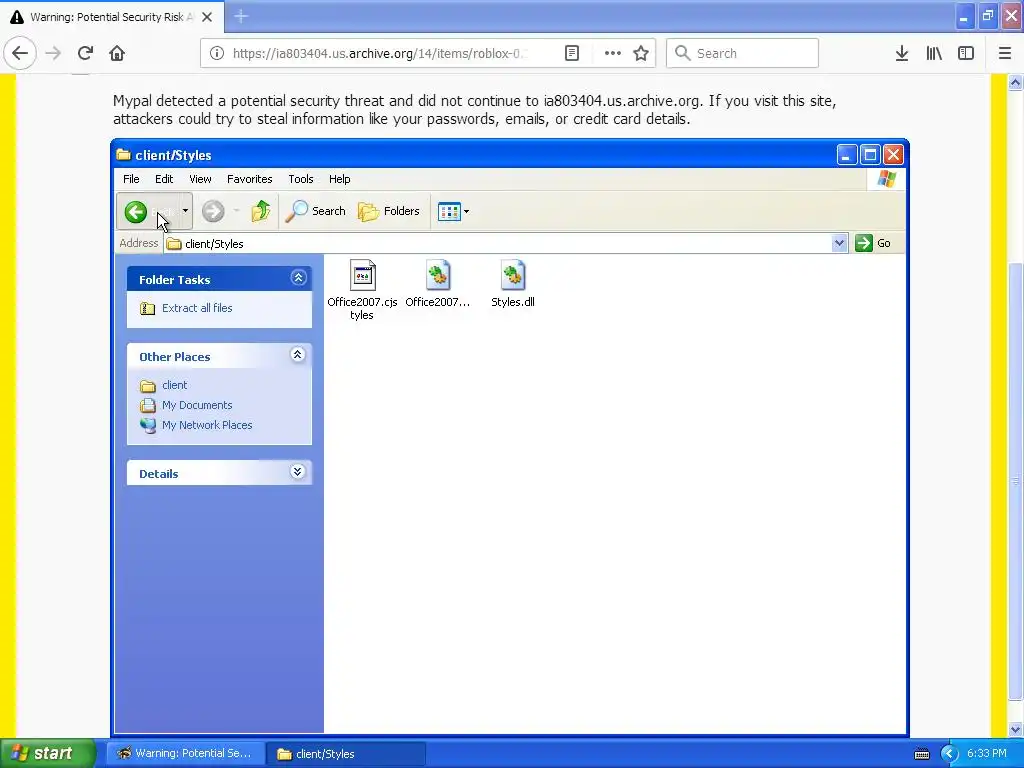Open Explorer Search pane
This screenshot has width=1024, height=768.
point(316,211)
